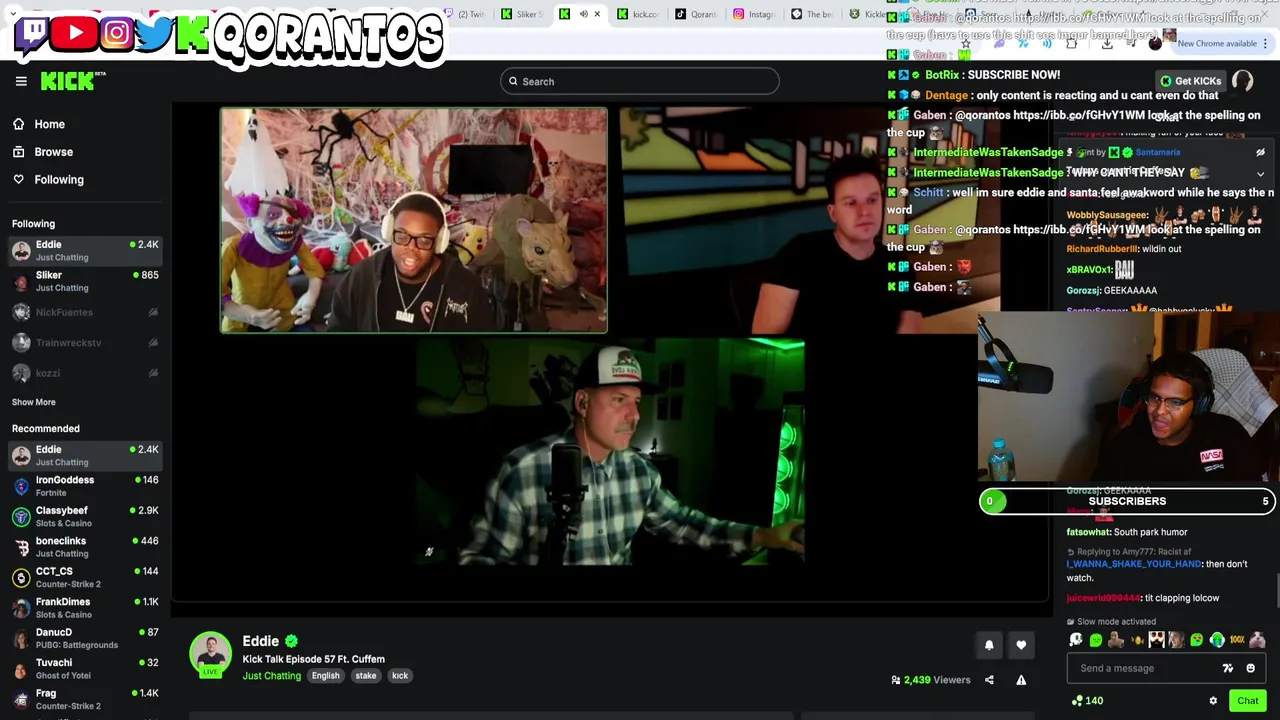
Task: Close the active Kick browser tab
Action: 597,14
